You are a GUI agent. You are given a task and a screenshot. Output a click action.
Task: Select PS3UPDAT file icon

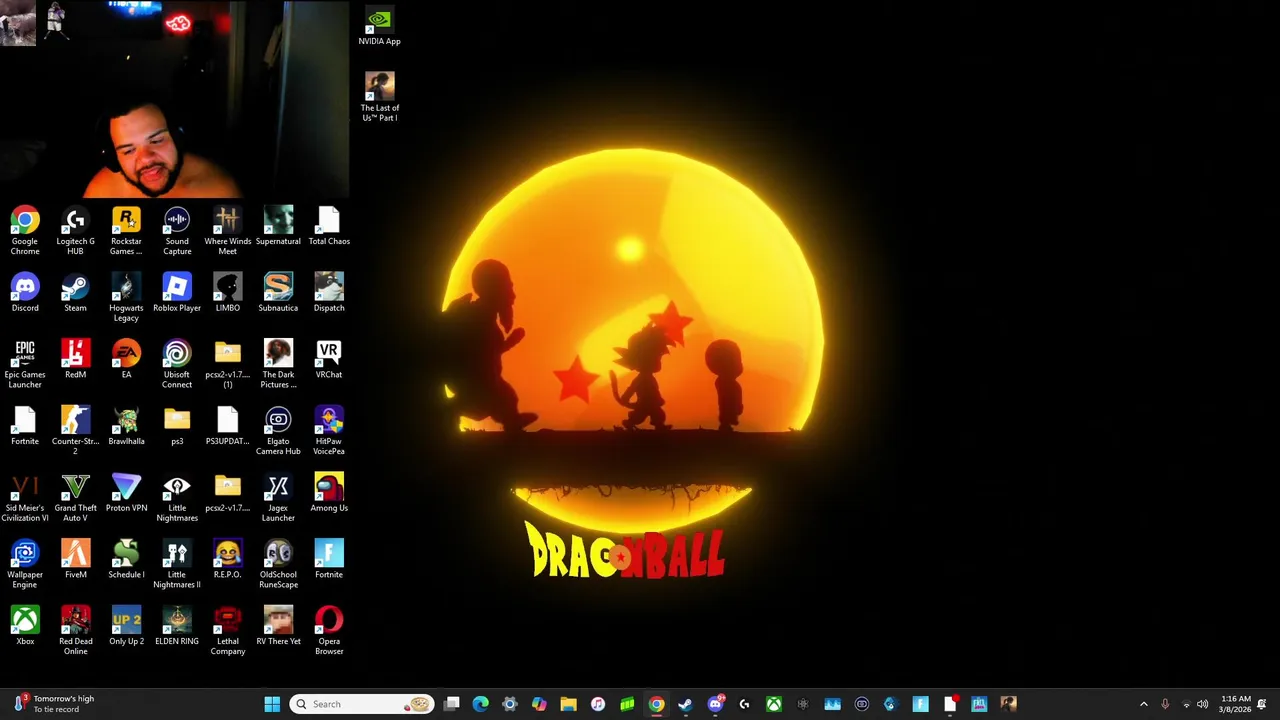click(x=227, y=426)
